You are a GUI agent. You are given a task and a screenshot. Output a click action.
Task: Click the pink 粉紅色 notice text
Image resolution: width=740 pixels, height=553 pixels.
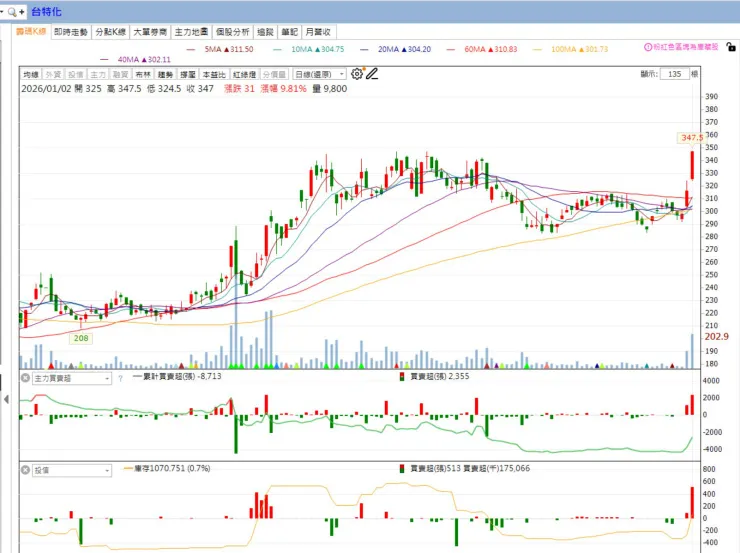685,47
